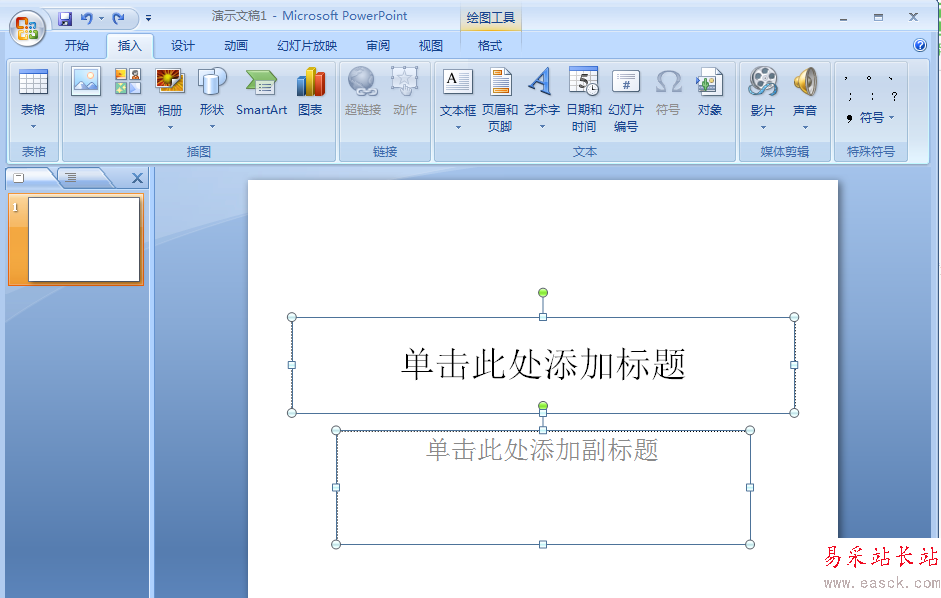
Task: Open the 幻灯片放映 tab
Action: [307, 46]
